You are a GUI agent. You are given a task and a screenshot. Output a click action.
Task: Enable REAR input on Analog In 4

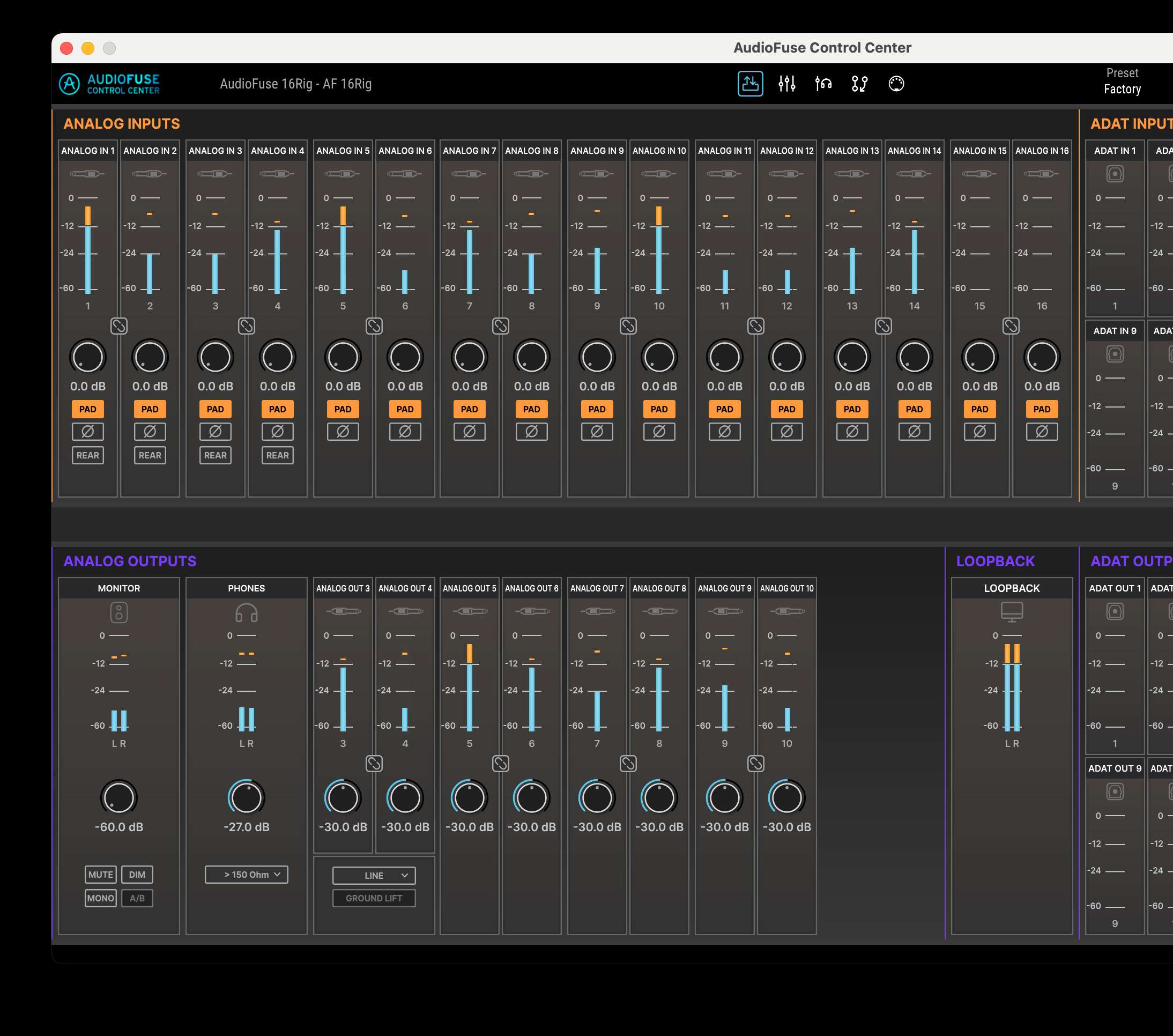pyautogui.click(x=277, y=455)
